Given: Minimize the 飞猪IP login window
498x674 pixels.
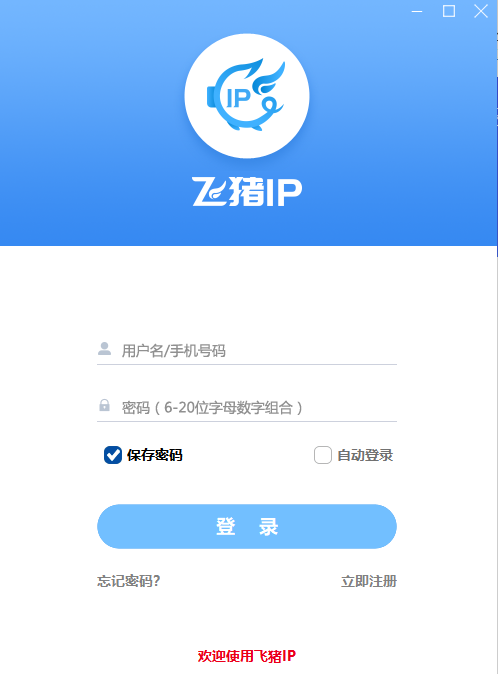Looking at the screenshot, I should tap(417, 11).
